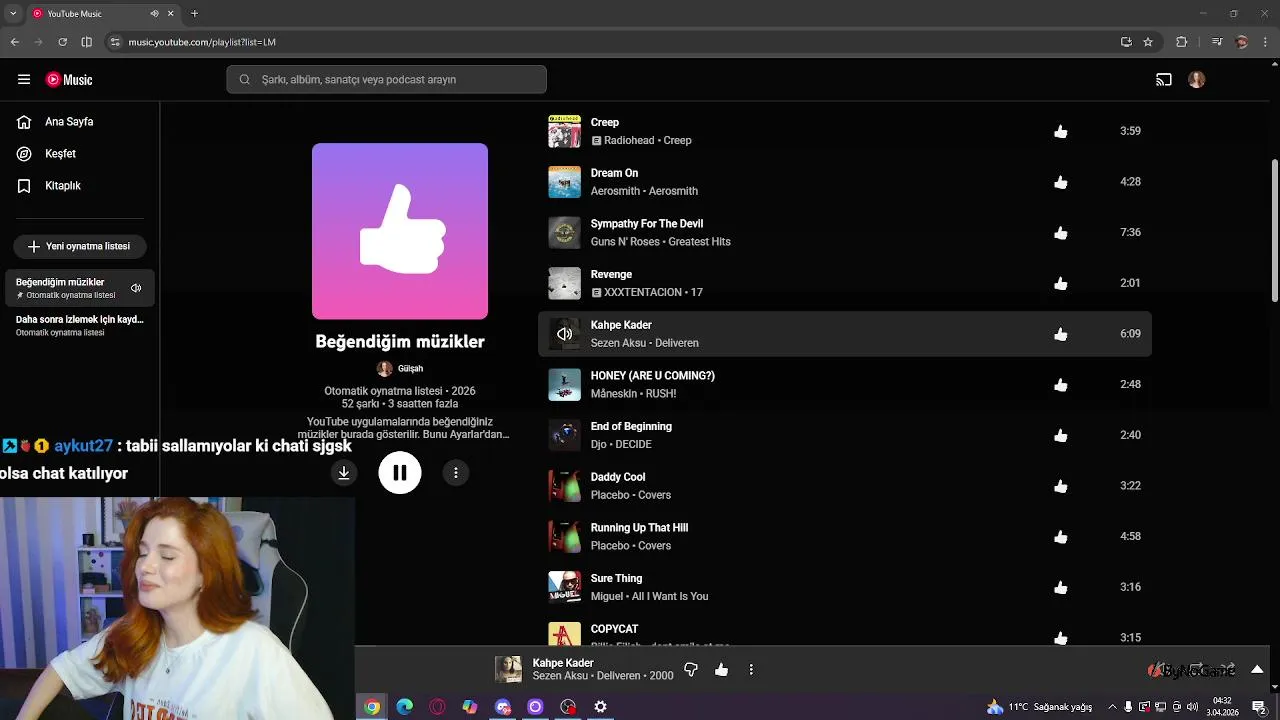Click the YouTube Music logo
Viewport: 1280px width, 720px height.
click(69, 80)
